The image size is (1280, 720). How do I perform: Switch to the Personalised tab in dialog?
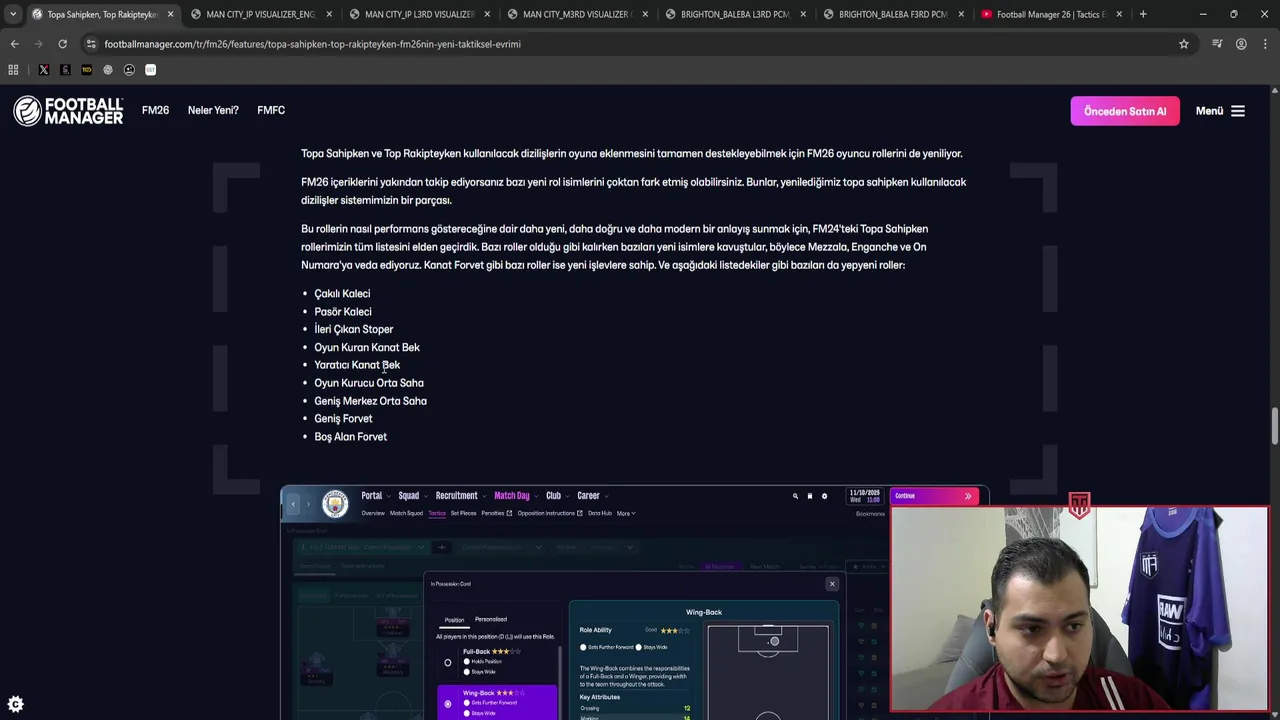pyautogui.click(x=491, y=620)
